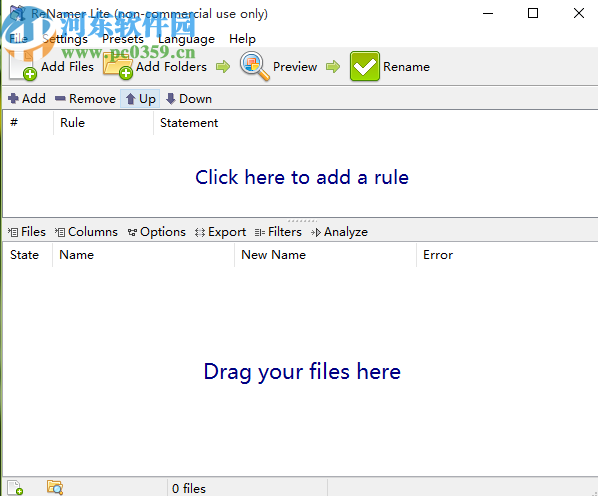Image resolution: width=598 pixels, height=496 pixels.
Task: Move rule Up with the arrow button
Action: (140, 99)
